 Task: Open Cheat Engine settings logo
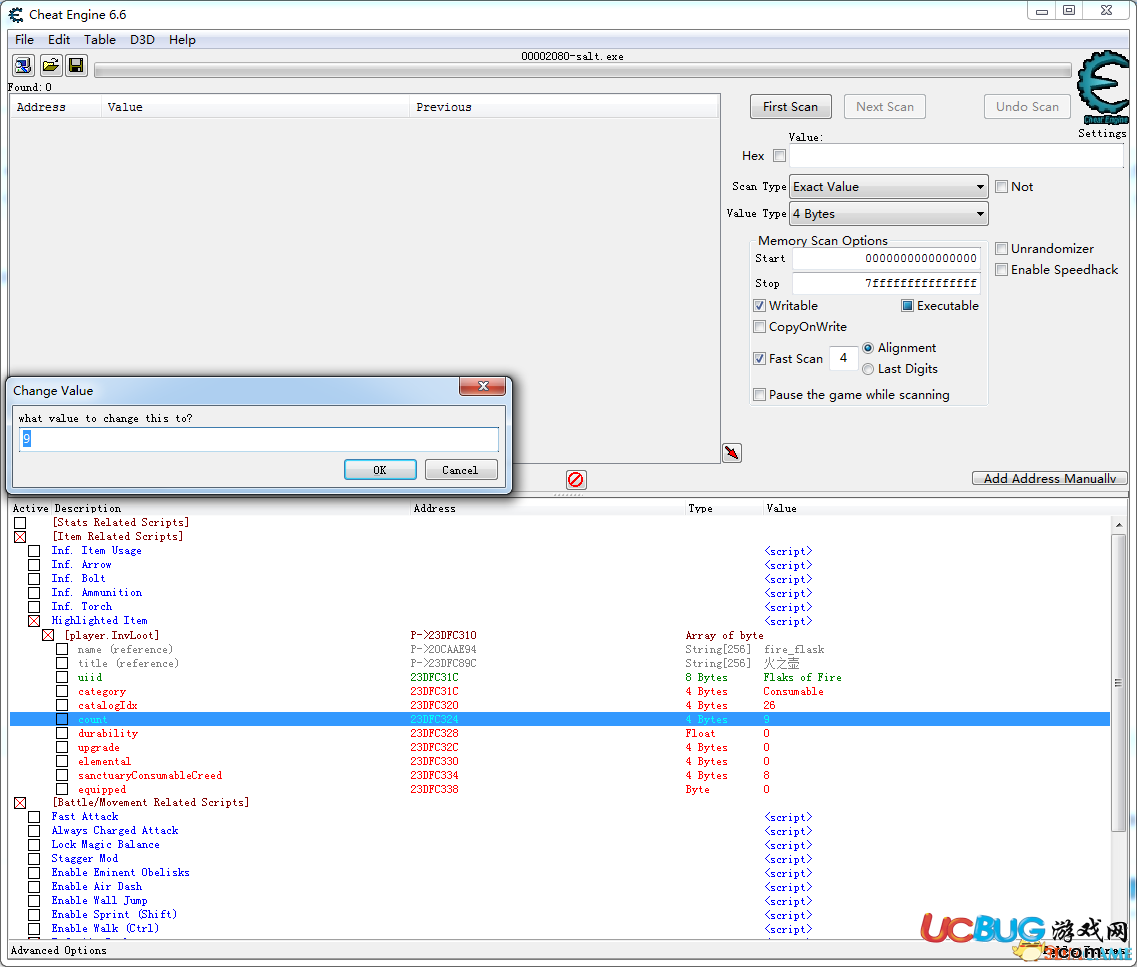pyautogui.click(x=1102, y=88)
